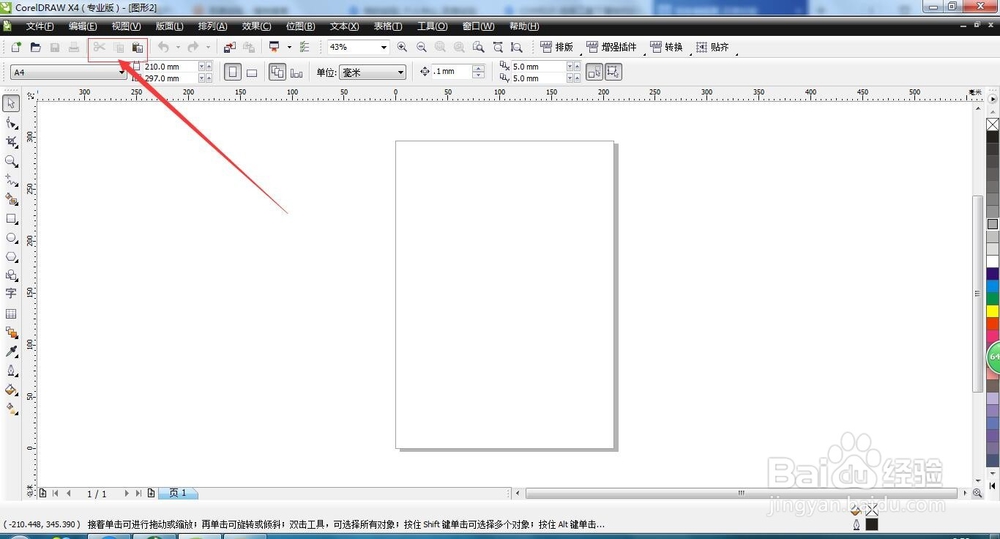Click the Copy icon
Viewport: 1000px width, 539px height.
pos(119,47)
